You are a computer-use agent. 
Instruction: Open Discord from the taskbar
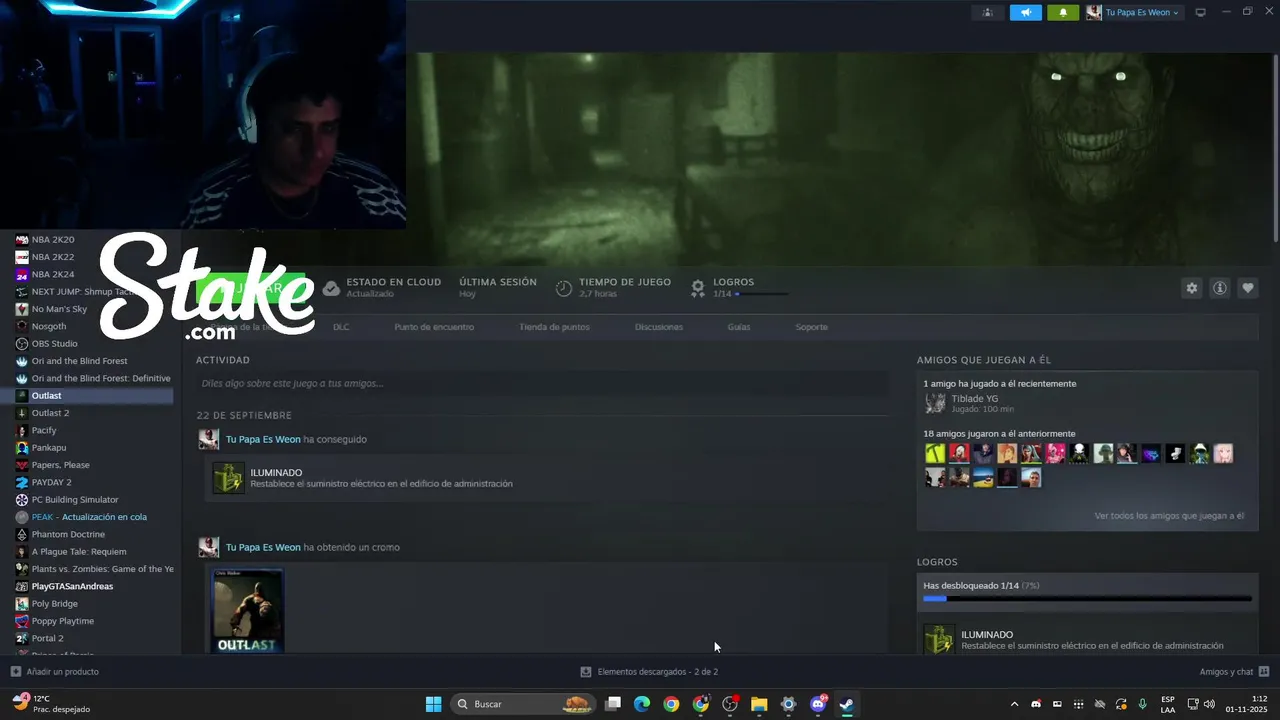818,704
